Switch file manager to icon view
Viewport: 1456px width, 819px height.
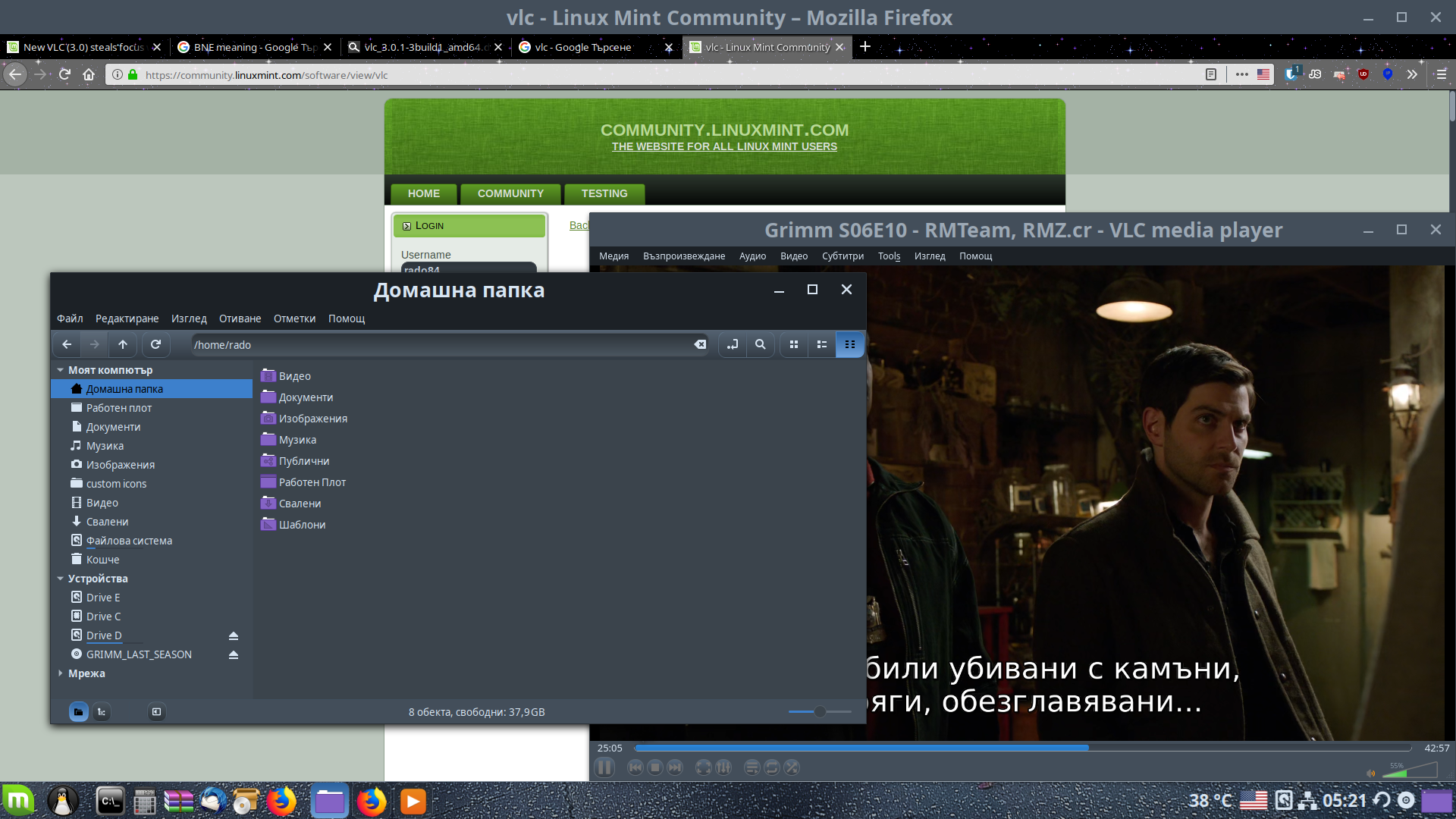(x=793, y=345)
